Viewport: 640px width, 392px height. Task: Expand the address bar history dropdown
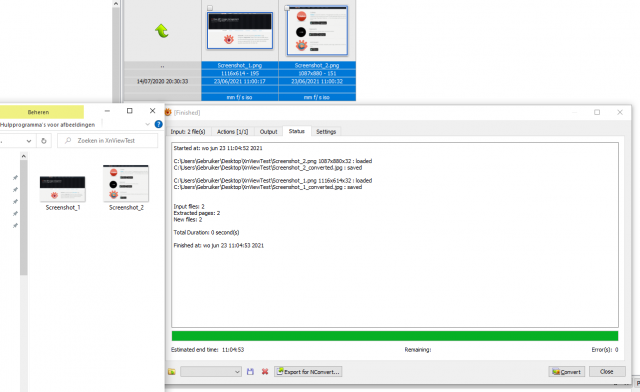click(x=29, y=141)
